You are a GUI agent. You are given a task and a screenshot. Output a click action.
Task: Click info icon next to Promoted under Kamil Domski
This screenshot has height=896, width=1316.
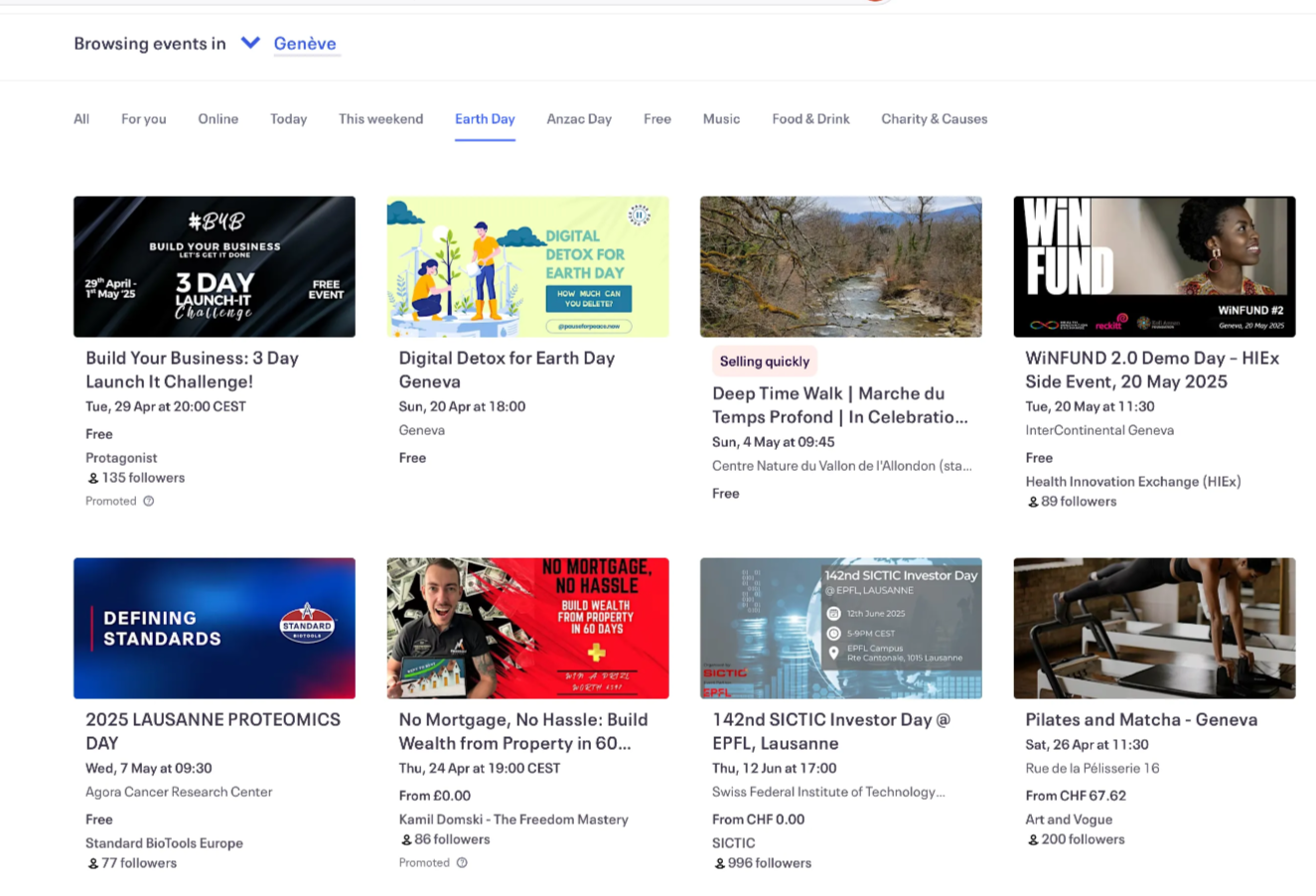[x=462, y=863]
